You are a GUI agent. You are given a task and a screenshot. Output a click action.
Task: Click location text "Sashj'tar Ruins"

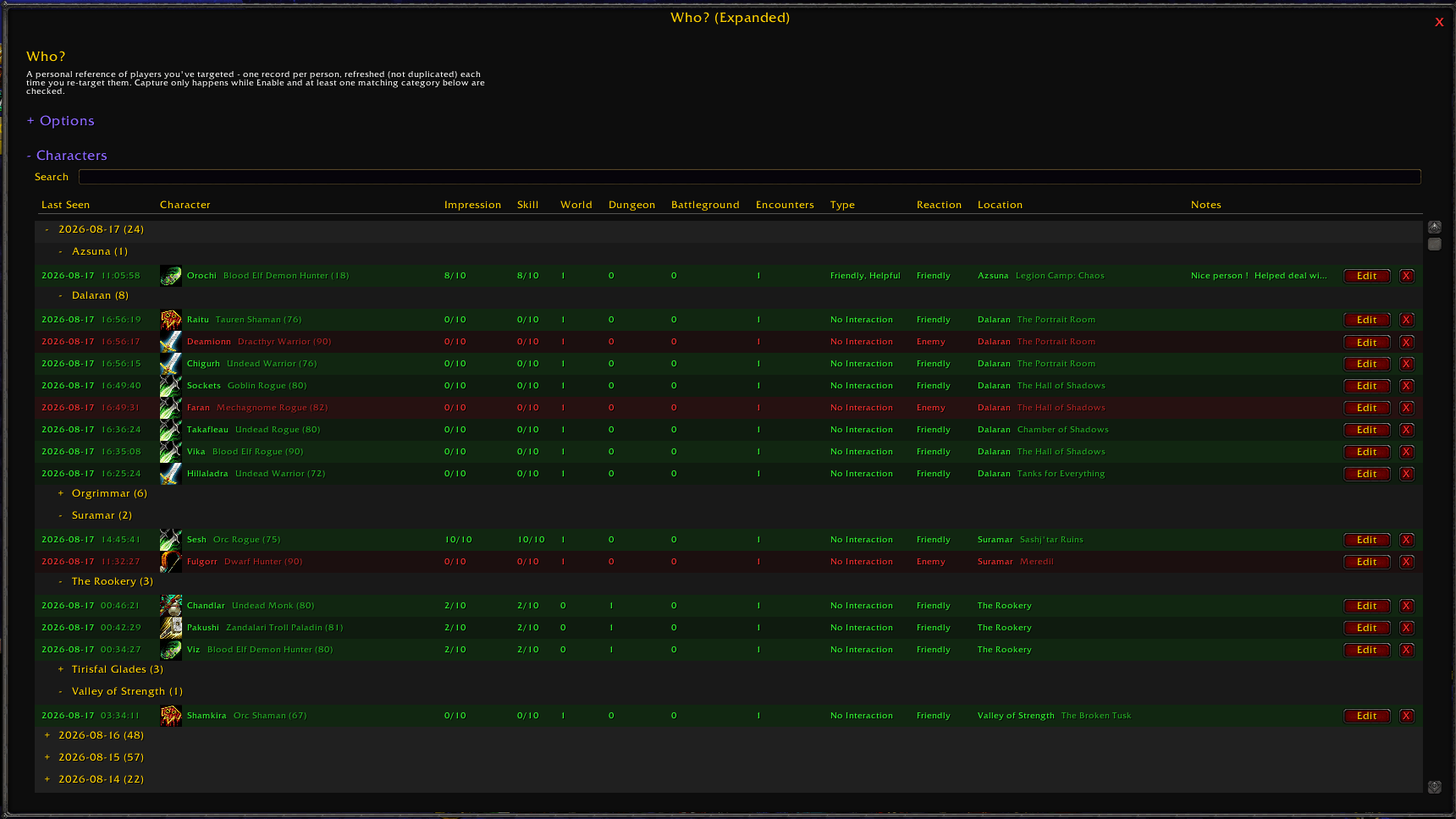(1051, 540)
